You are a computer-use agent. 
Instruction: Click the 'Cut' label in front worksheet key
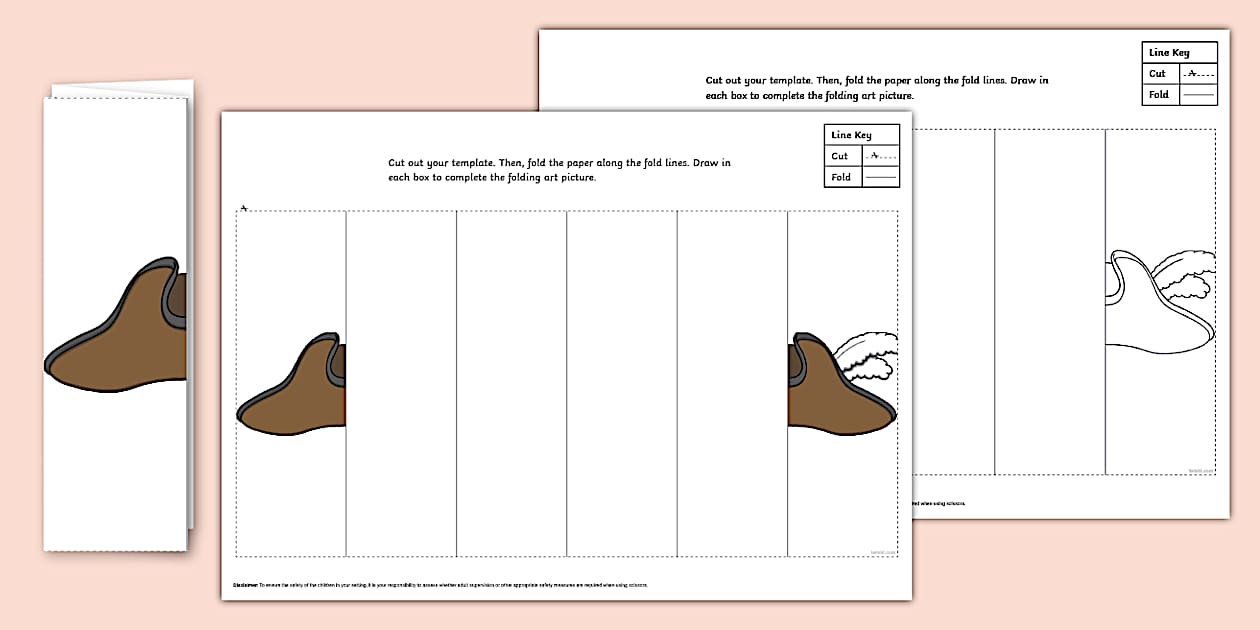[x=840, y=156]
